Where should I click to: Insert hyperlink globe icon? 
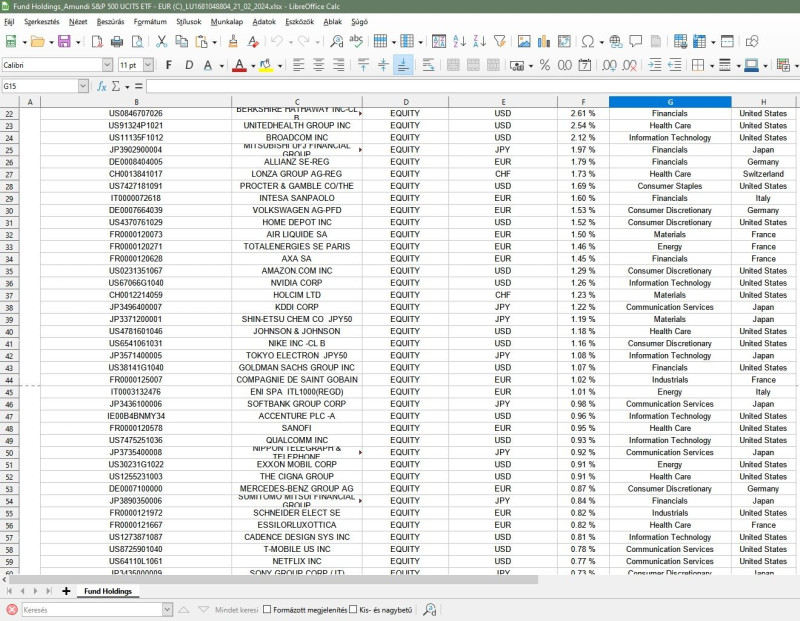pos(615,41)
